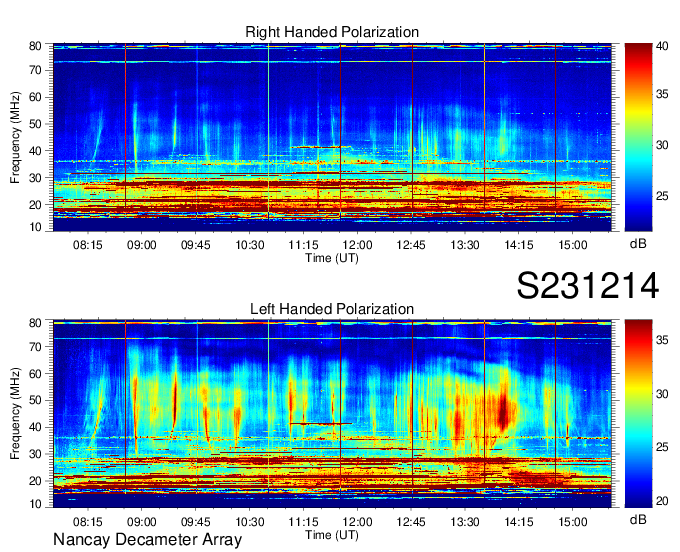680x552 pixels.
Task: Click the bottom plot "Time (UT)" axis label
Action: pos(332,535)
